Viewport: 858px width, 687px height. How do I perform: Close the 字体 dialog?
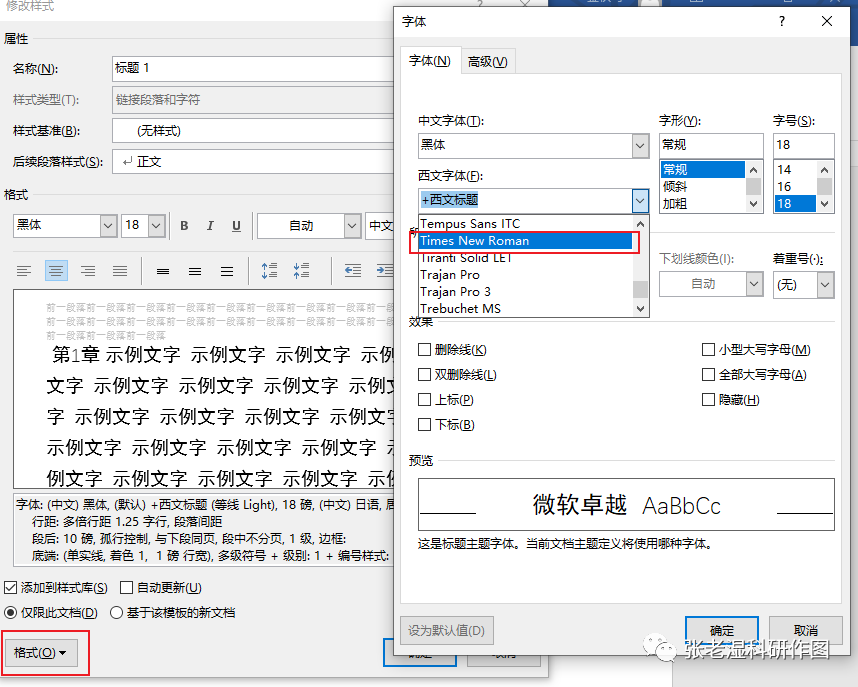(827, 21)
